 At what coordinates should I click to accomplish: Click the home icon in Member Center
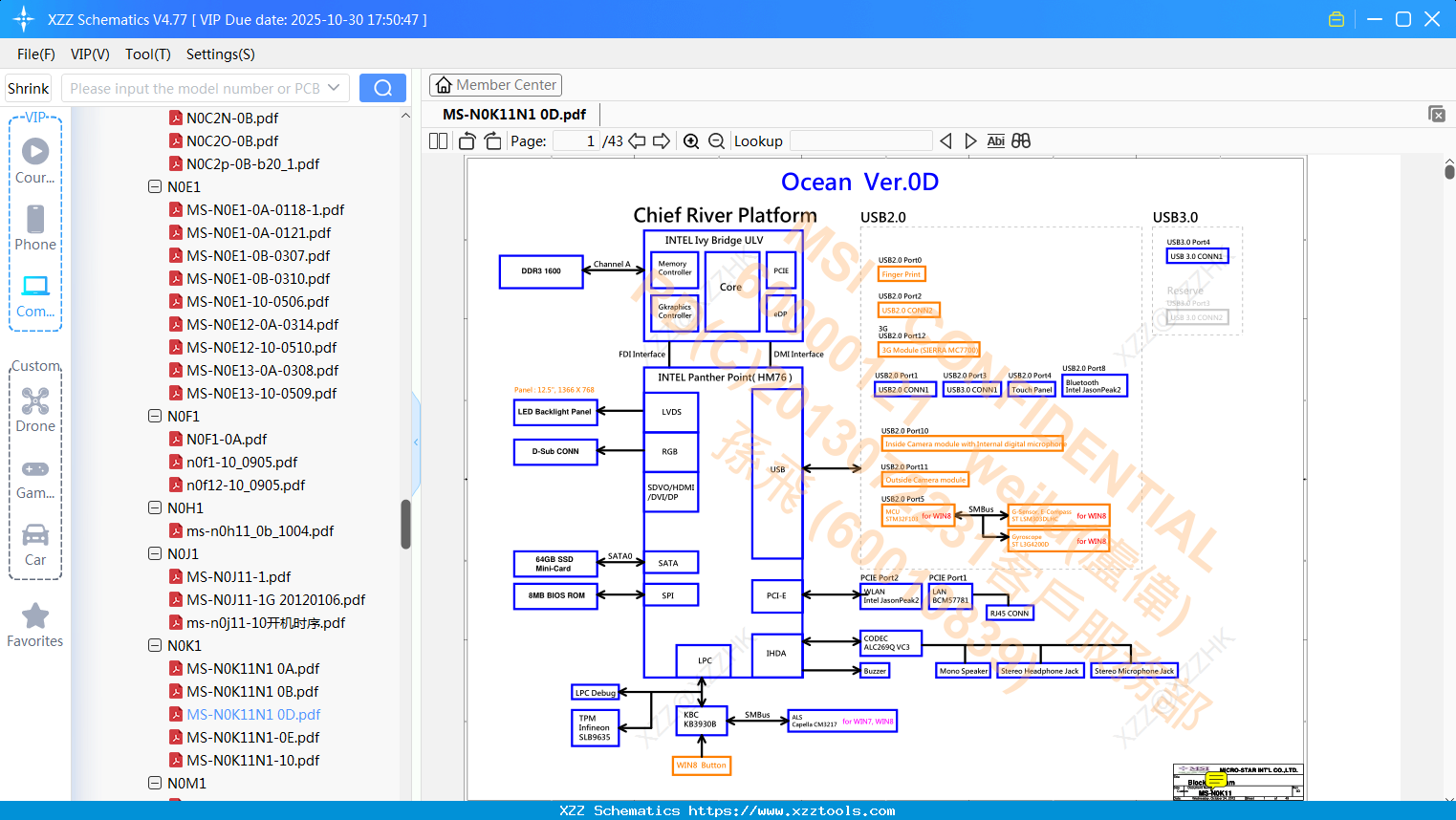444,85
